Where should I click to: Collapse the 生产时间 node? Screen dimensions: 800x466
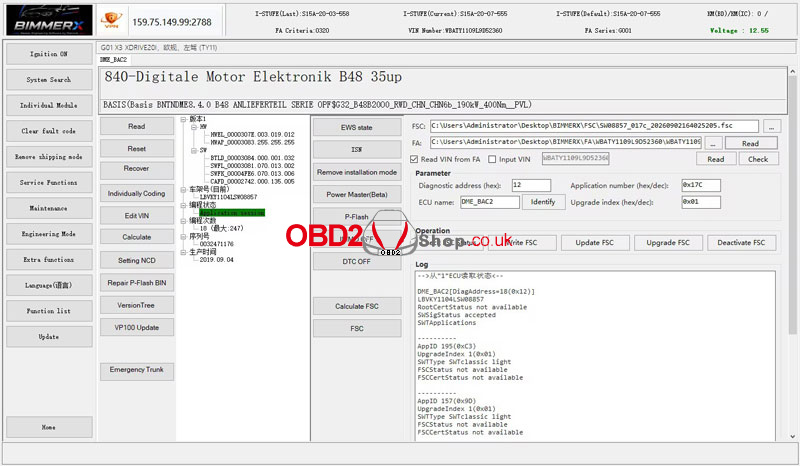click(x=184, y=252)
